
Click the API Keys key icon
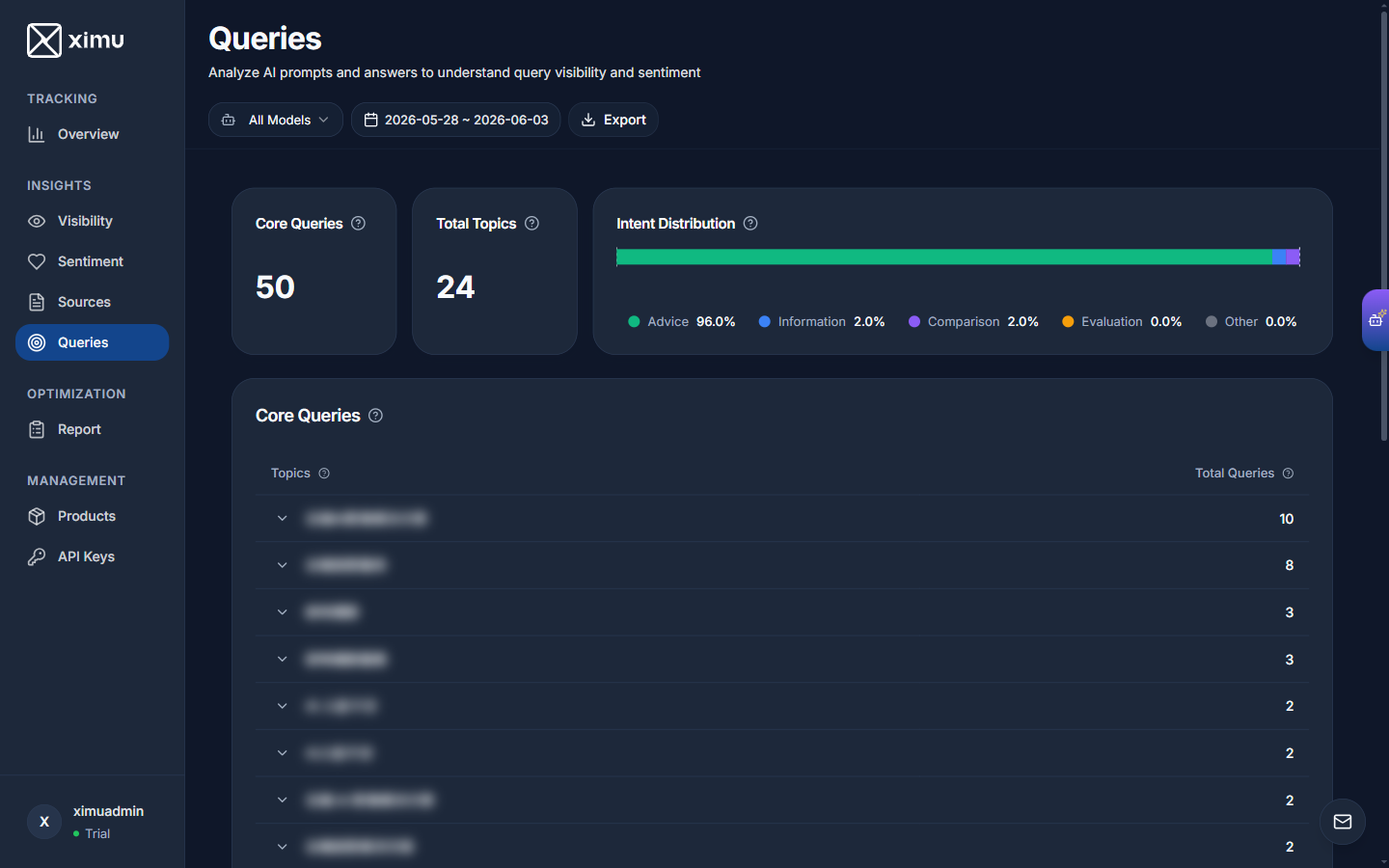pyautogui.click(x=37, y=556)
